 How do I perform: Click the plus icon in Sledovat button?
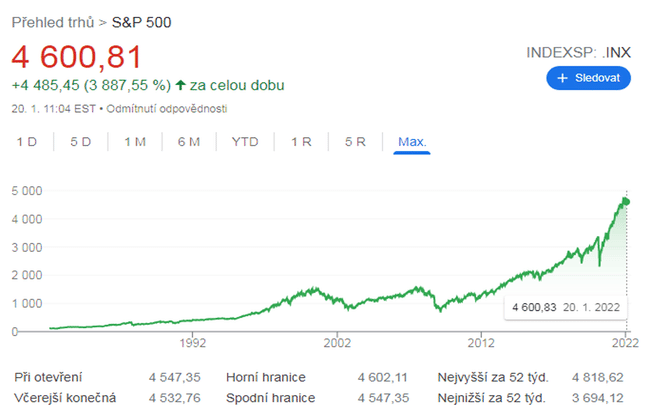(x=563, y=78)
